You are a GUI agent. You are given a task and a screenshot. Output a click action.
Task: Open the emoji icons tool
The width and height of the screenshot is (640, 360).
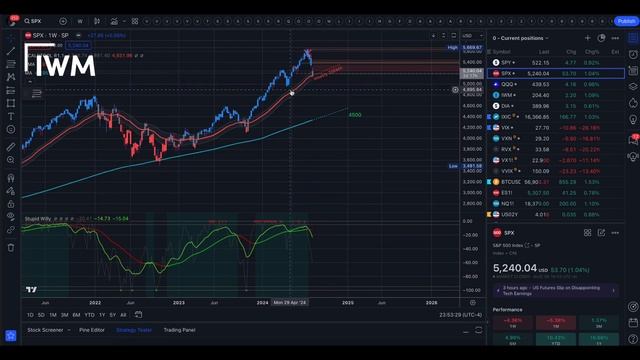coord(11,129)
